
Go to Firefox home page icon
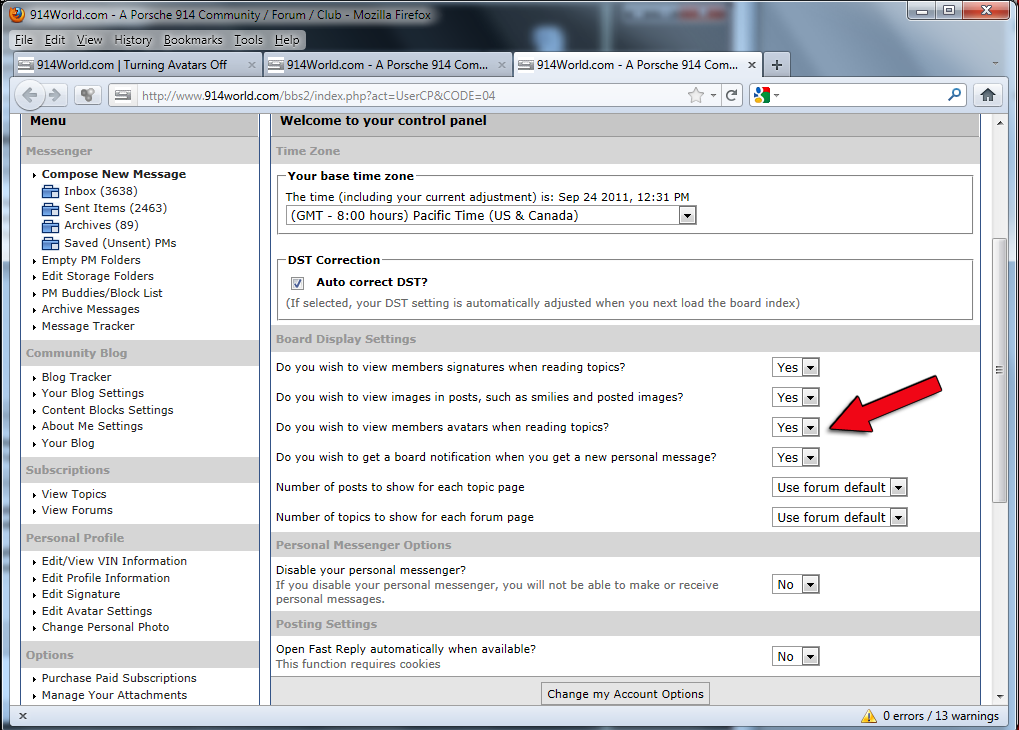(988, 96)
